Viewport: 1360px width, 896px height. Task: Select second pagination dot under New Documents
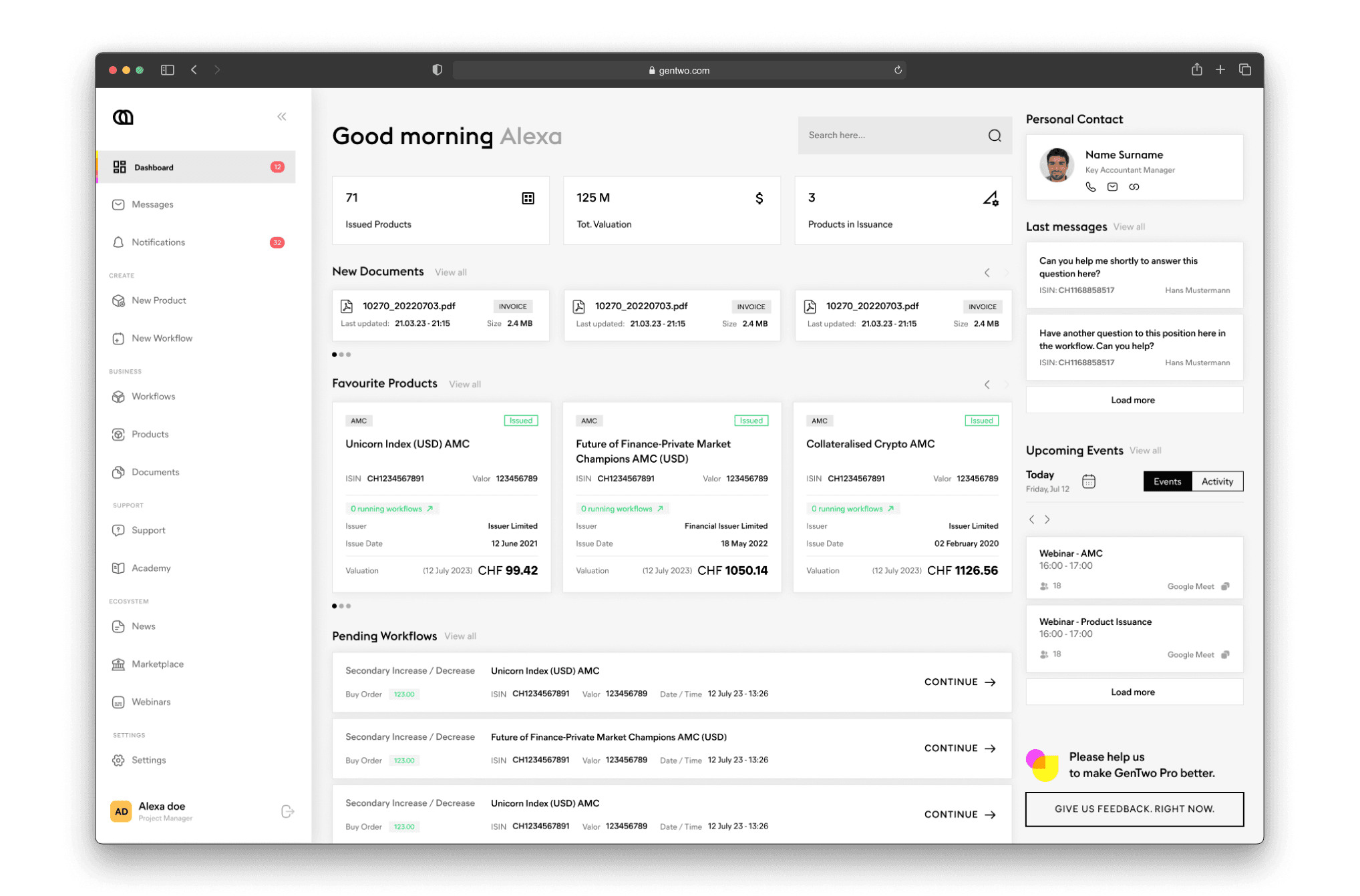341,355
